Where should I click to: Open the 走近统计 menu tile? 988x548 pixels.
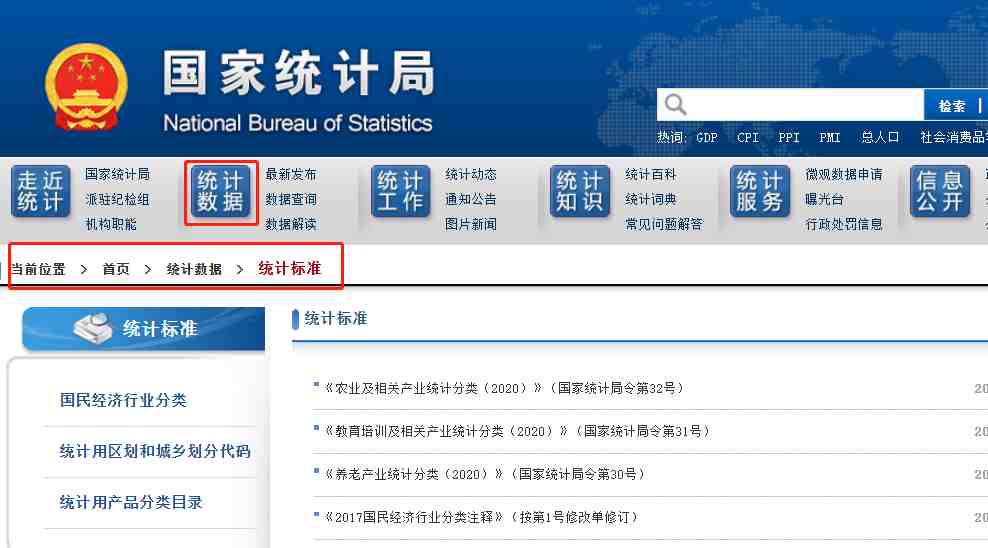(40, 191)
